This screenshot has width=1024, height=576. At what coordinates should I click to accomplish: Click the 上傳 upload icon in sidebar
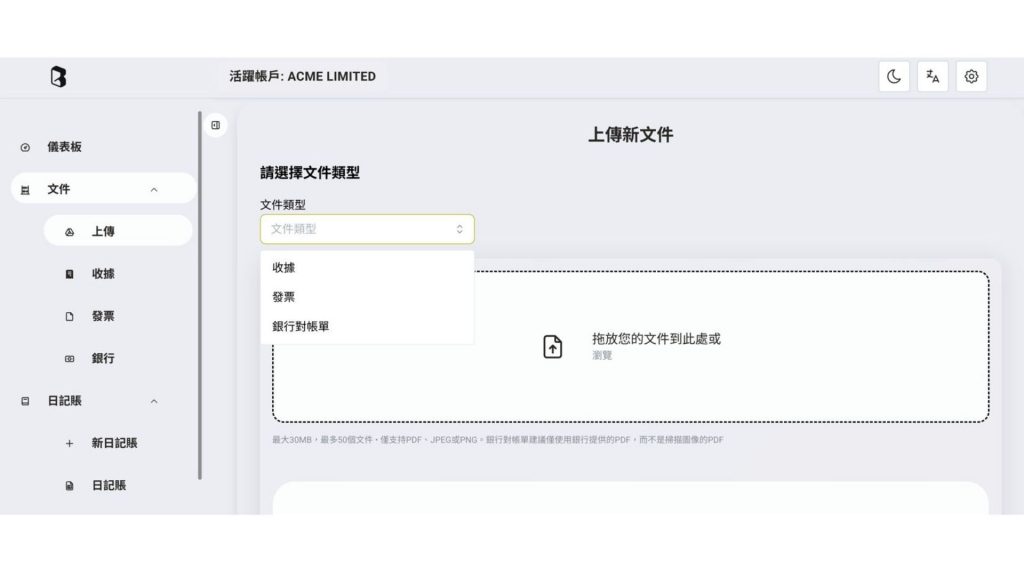(x=70, y=232)
